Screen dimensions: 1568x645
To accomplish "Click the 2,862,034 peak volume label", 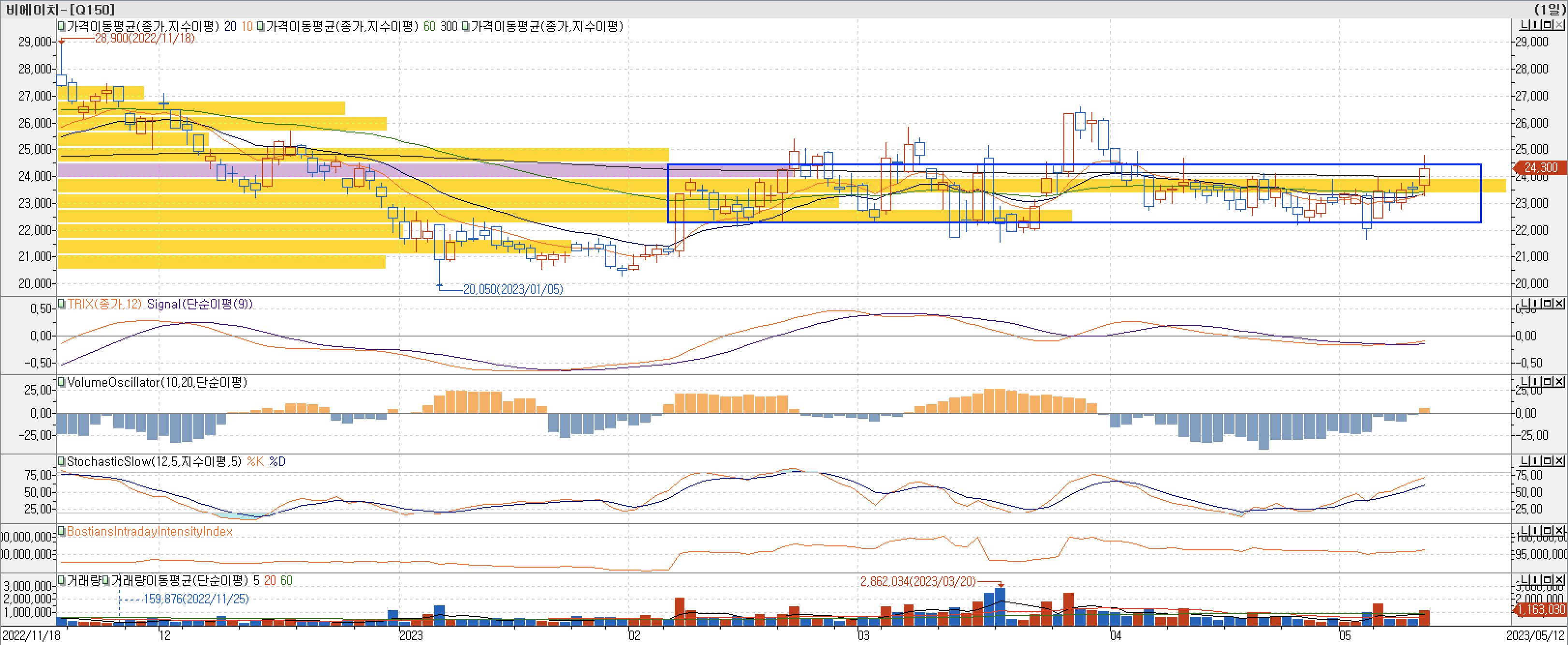I will click(x=917, y=581).
